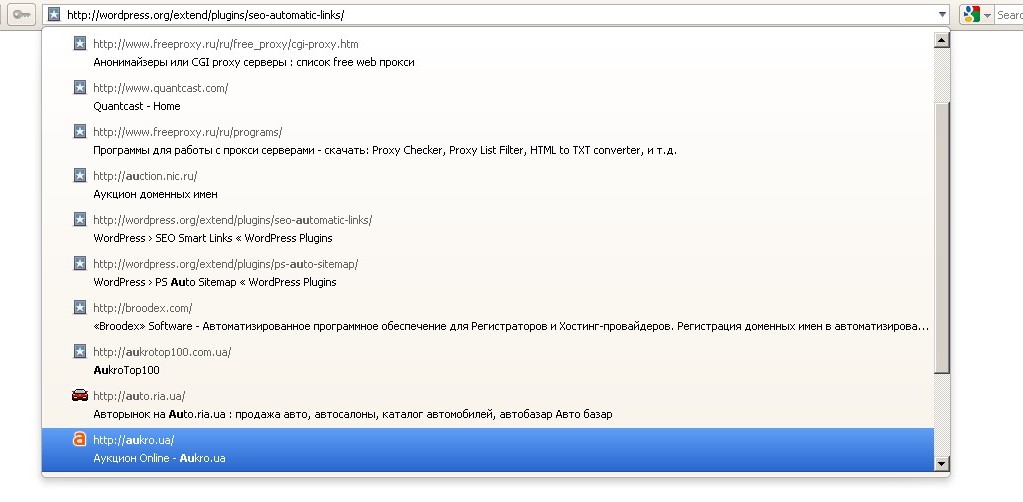This screenshot has width=1023, height=502.
Task: Click the Google search engine icon
Action: click(x=972, y=14)
